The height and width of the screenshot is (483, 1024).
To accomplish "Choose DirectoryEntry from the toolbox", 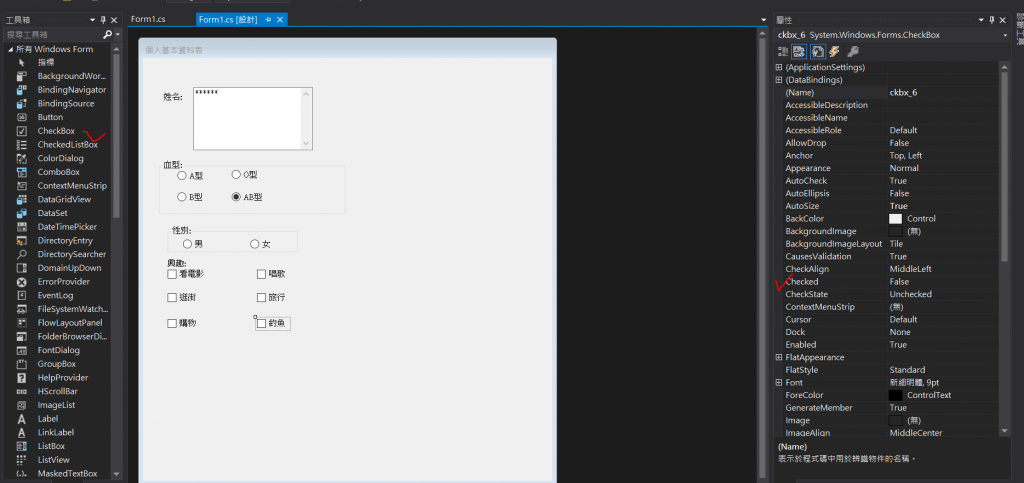I will coord(63,241).
